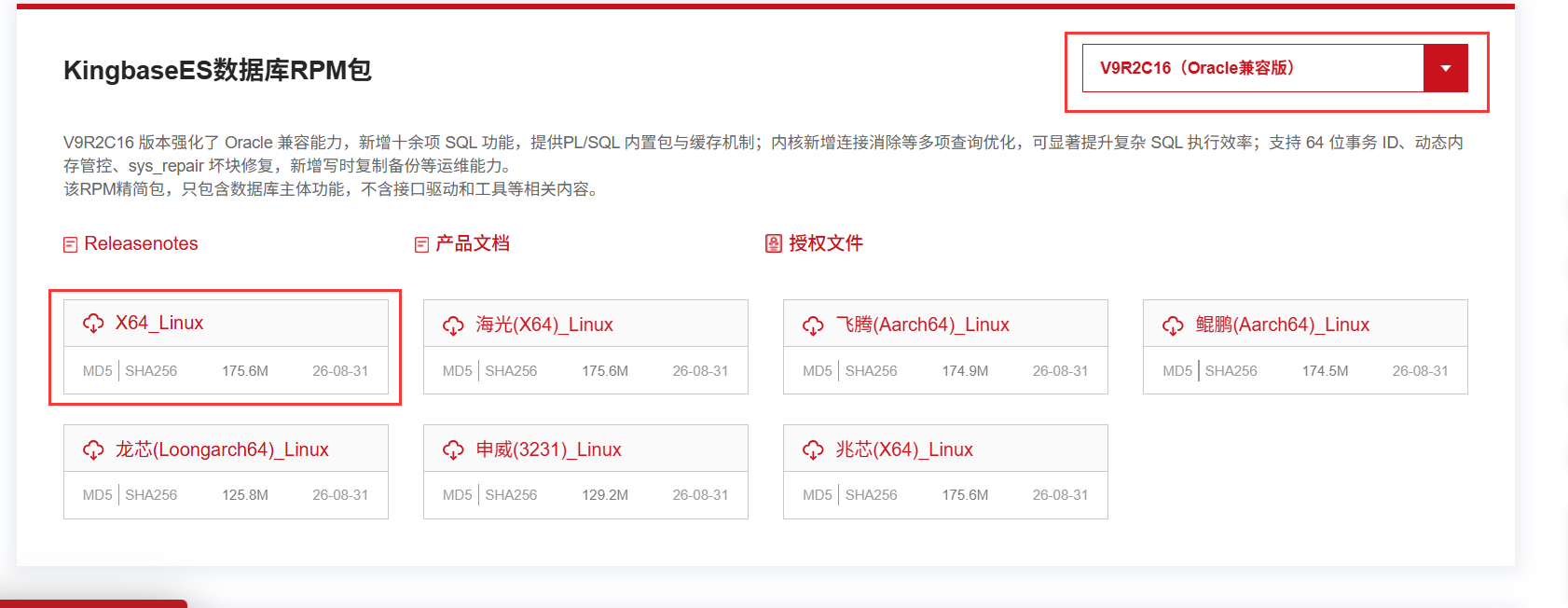The height and width of the screenshot is (608, 1568).
Task: Open the Releasenotes link
Action: [141, 243]
